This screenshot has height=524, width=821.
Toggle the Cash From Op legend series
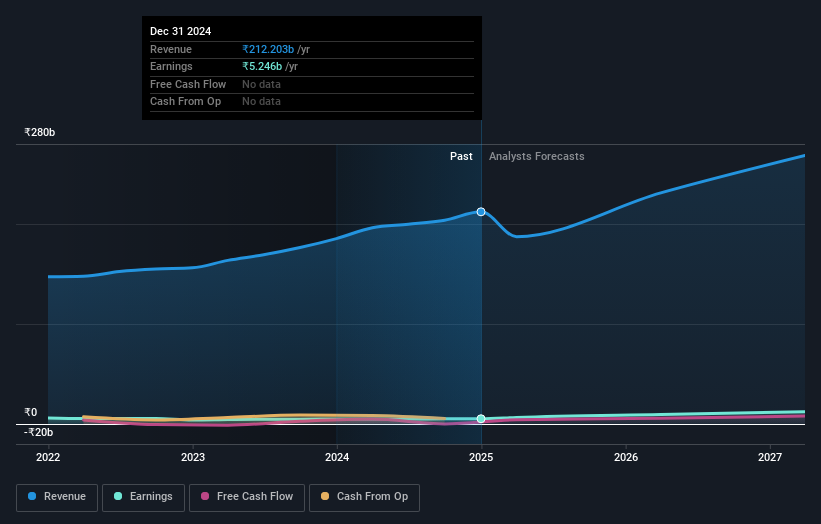pos(364,497)
